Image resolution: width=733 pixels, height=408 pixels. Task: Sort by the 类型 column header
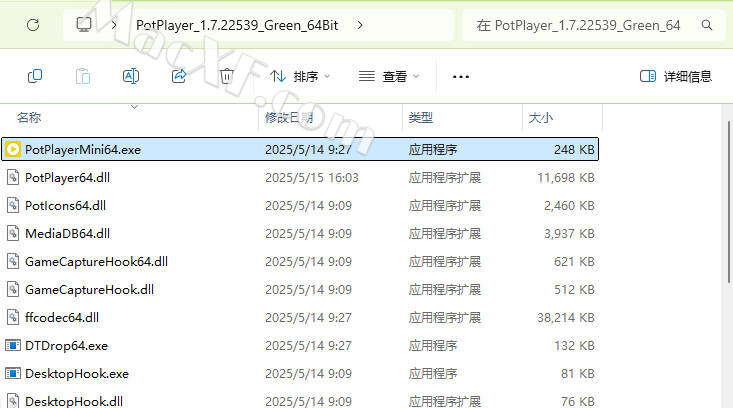coord(421,117)
